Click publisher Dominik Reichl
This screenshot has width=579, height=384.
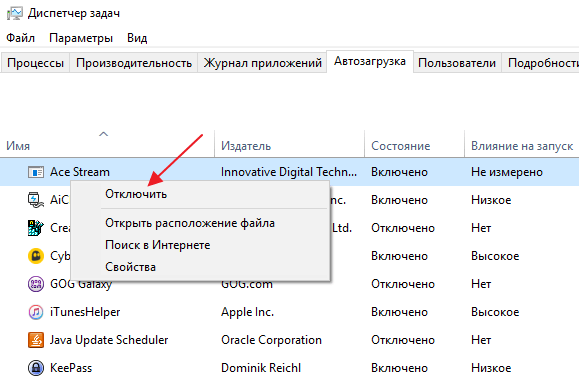pyautogui.click(x=261, y=368)
